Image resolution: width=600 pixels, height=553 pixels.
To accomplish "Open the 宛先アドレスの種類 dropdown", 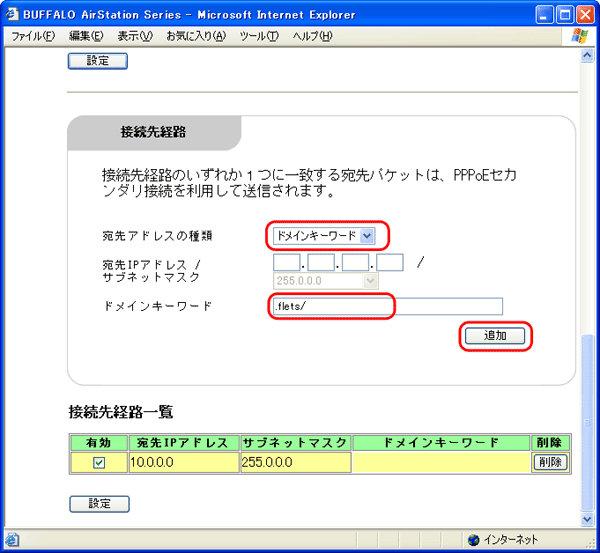I will click(324, 236).
